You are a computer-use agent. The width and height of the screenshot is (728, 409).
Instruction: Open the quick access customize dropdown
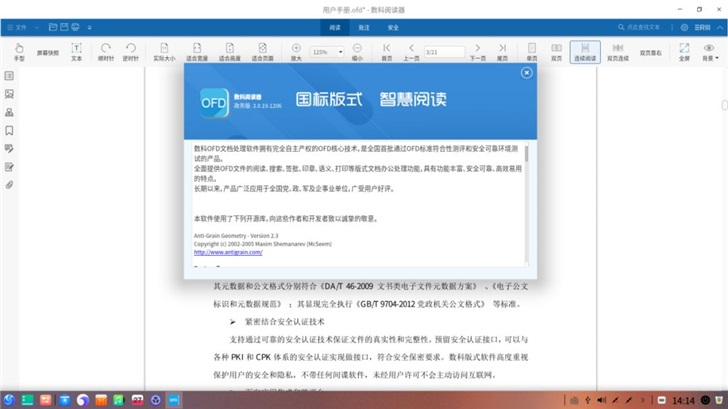(x=90, y=27)
